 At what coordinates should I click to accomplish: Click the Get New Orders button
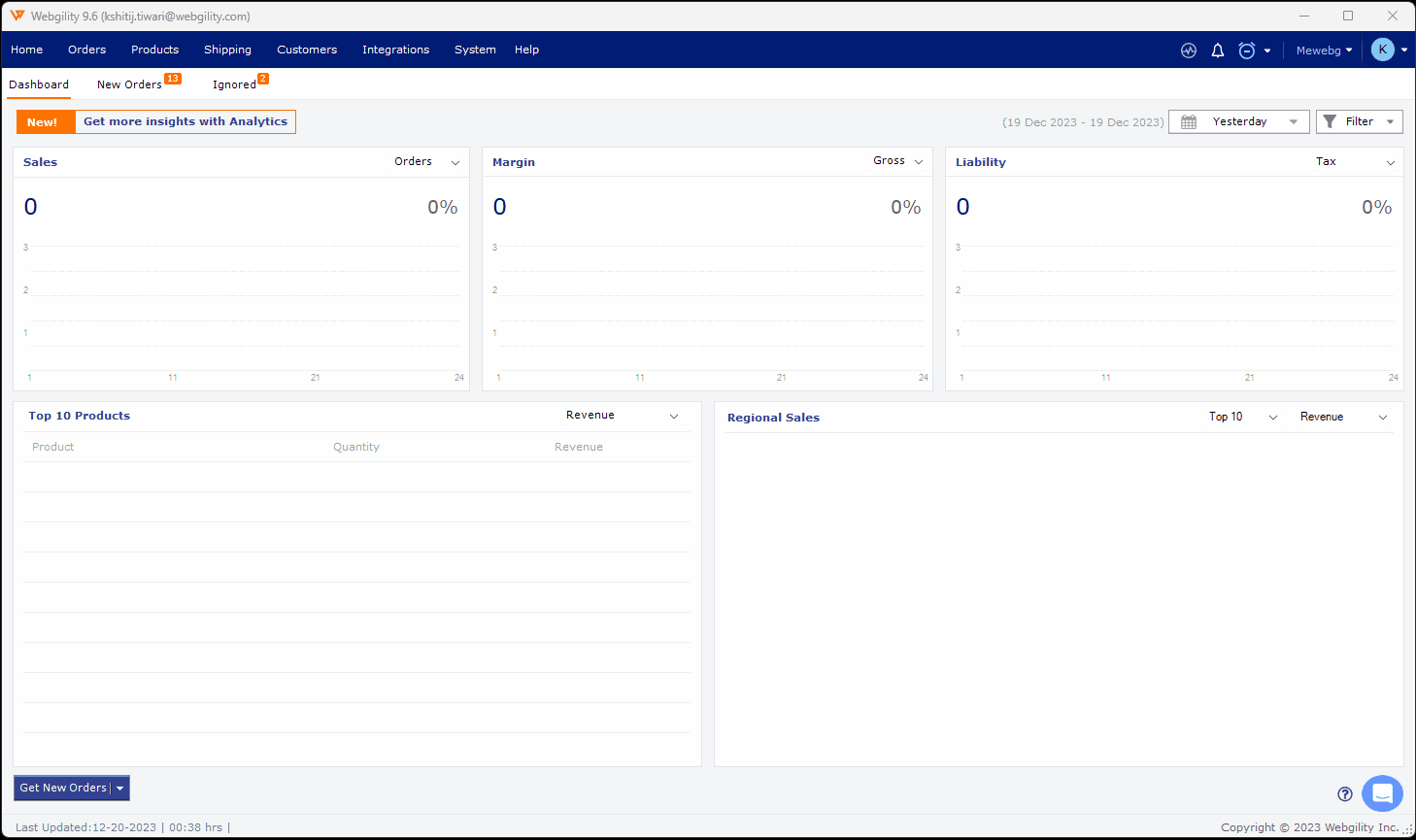click(x=63, y=789)
